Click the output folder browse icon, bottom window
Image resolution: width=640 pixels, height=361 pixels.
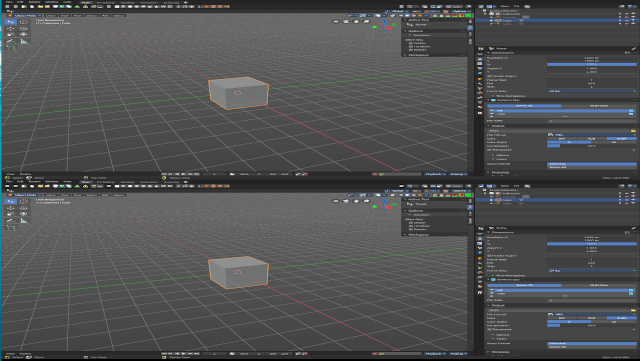(633, 311)
